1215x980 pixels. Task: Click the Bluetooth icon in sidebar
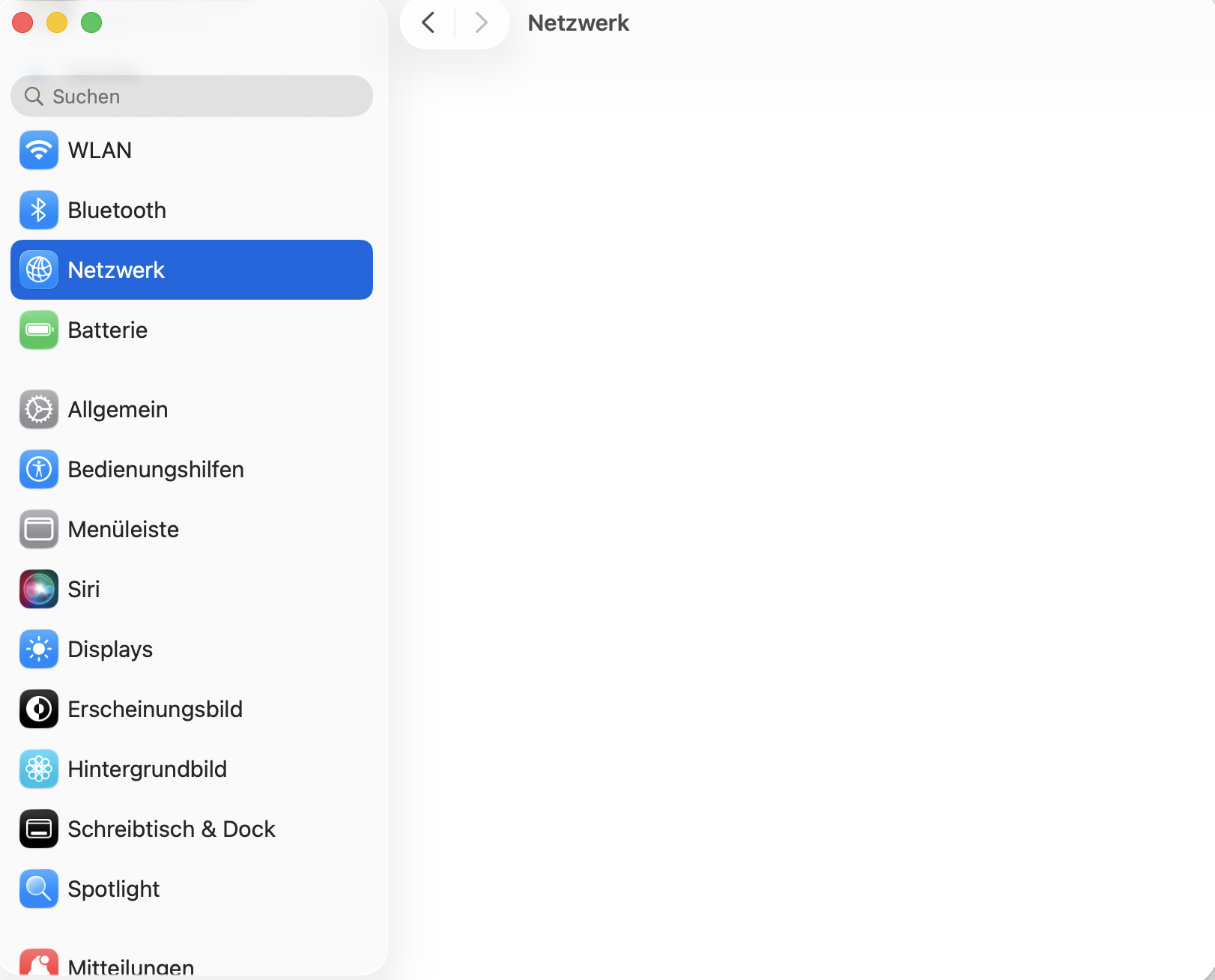pos(39,211)
